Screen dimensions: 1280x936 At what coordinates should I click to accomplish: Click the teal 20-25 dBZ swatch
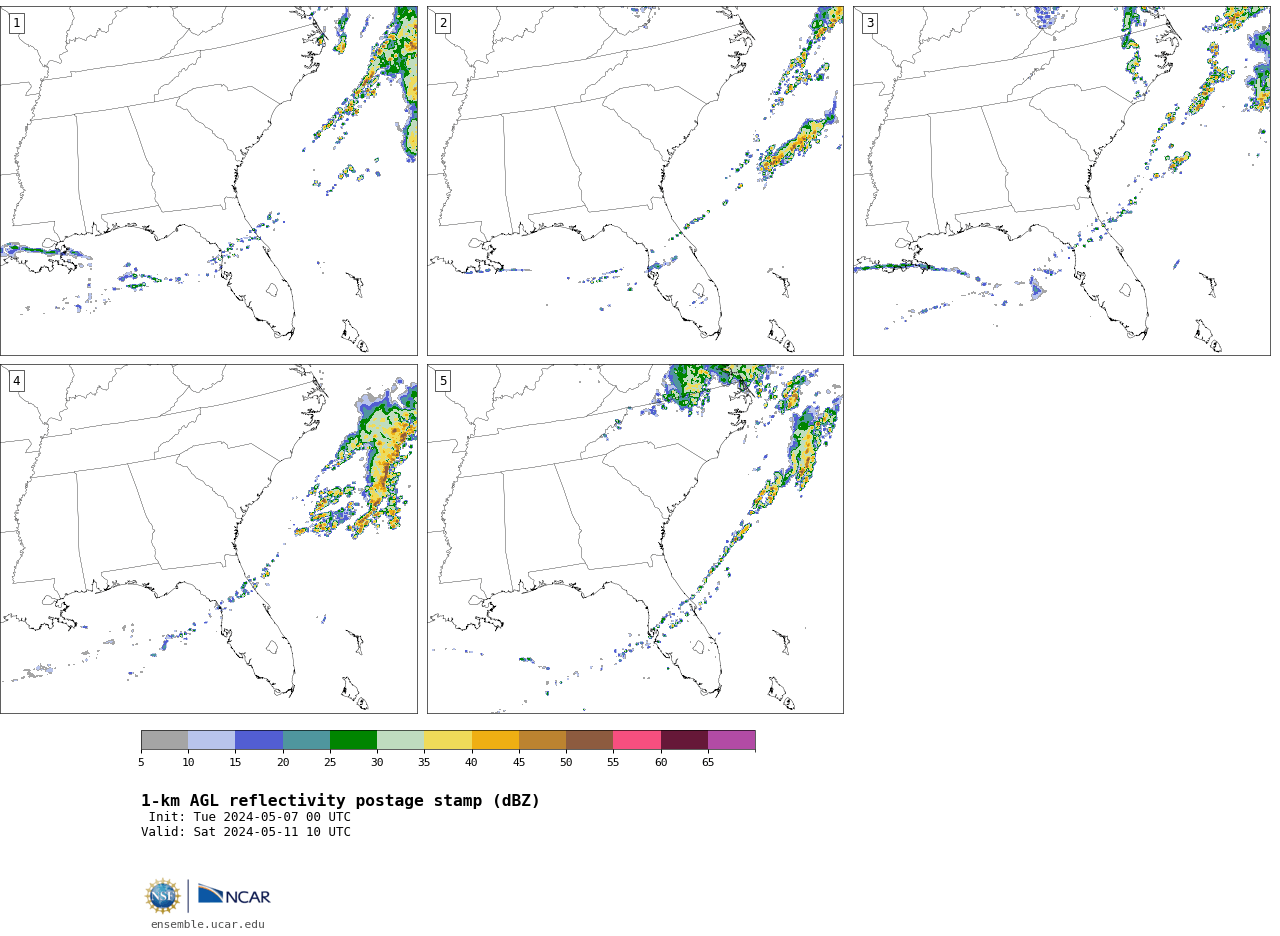[x=306, y=740]
